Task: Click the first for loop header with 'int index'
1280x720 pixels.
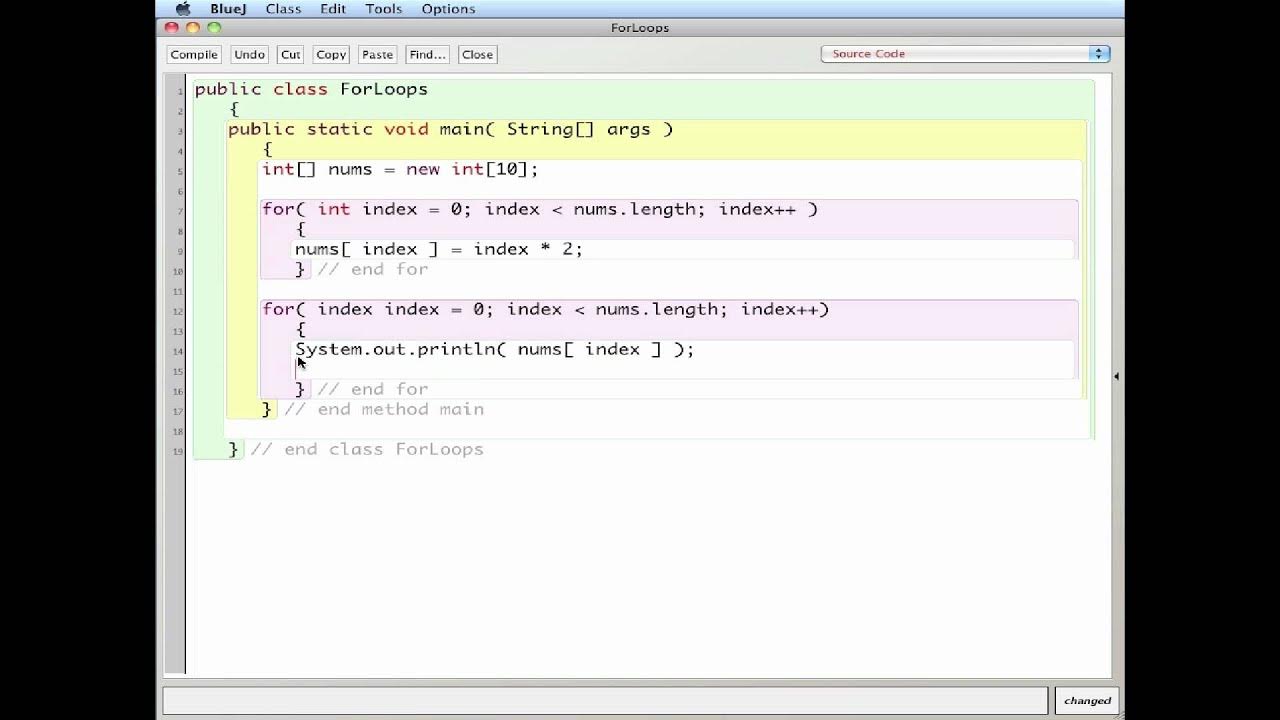Action: coord(540,209)
